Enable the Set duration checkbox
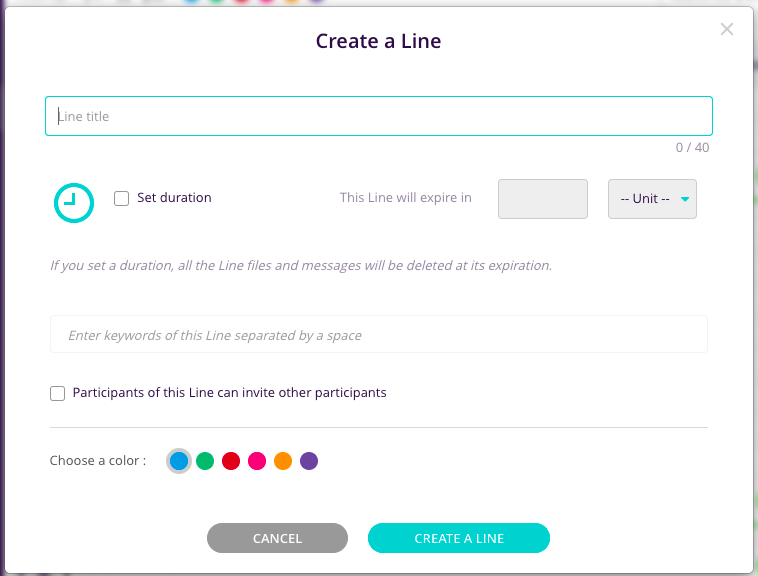The width and height of the screenshot is (758, 576). coord(122,198)
